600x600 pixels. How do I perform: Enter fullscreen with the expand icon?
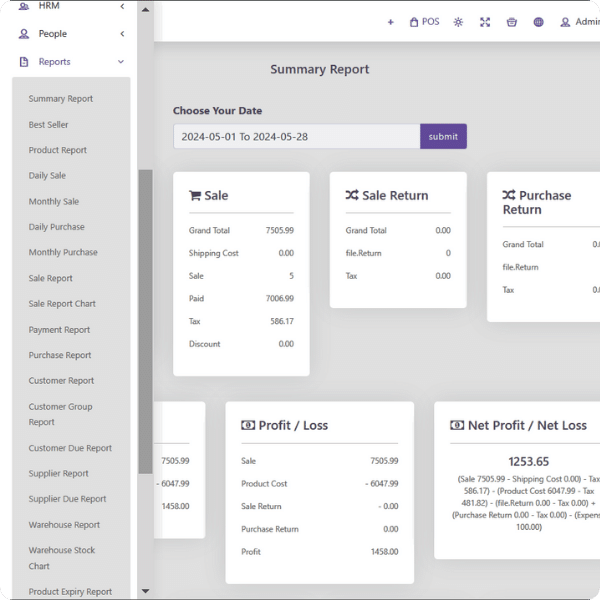pyautogui.click(x=485, y=22)
